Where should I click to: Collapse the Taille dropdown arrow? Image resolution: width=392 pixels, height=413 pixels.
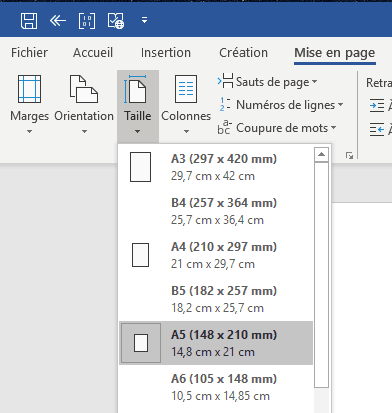point(137,132)
